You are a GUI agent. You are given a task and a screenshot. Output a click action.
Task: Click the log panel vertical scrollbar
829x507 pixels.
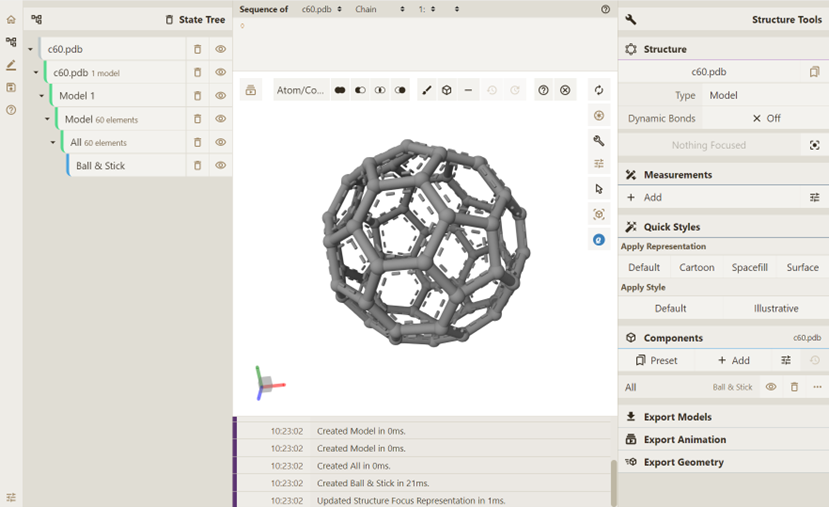(613, 482)
